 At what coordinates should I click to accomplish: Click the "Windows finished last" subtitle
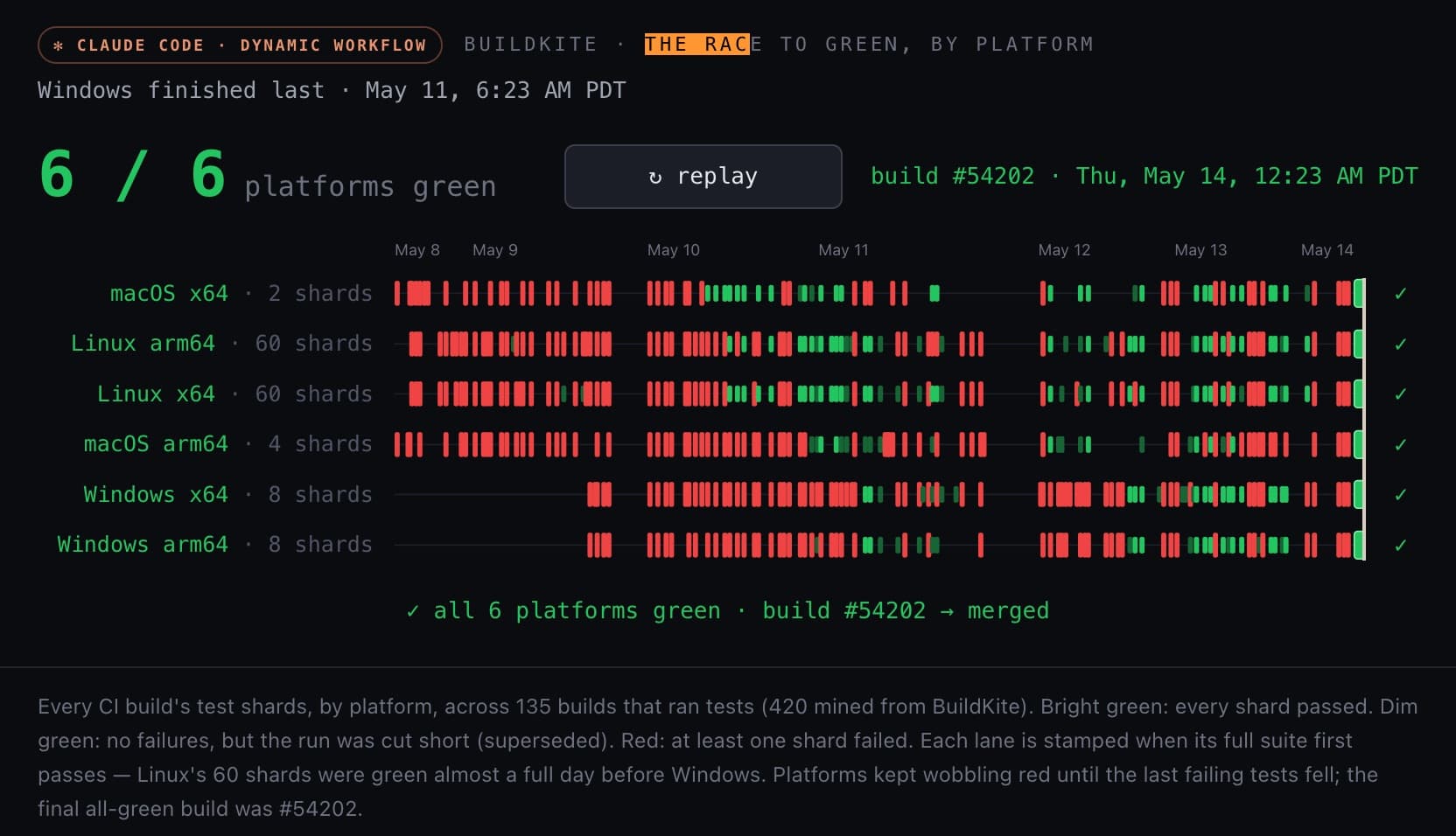coord(332,90)
